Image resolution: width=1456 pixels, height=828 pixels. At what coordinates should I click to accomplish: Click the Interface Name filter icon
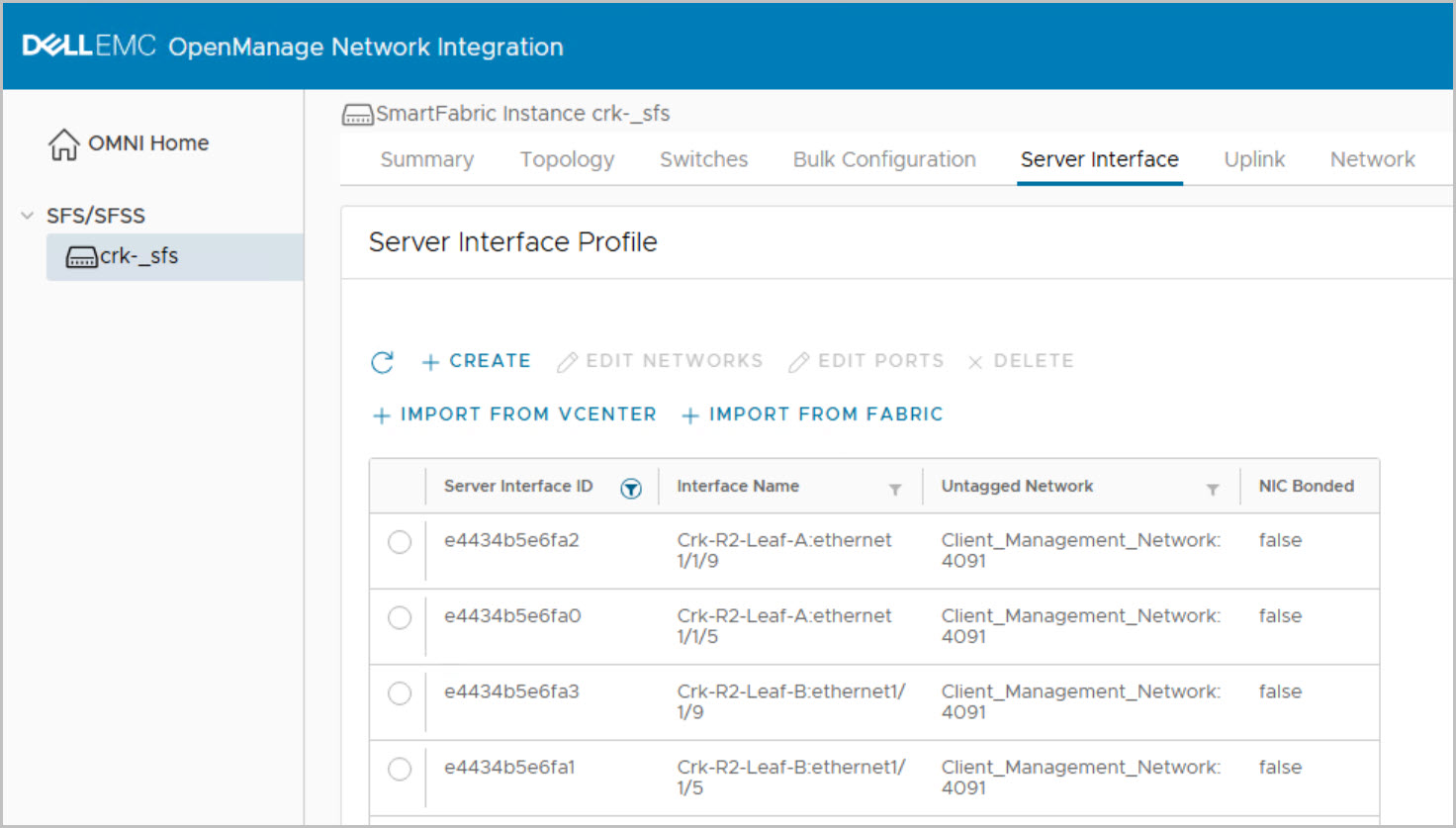(894, 489)
